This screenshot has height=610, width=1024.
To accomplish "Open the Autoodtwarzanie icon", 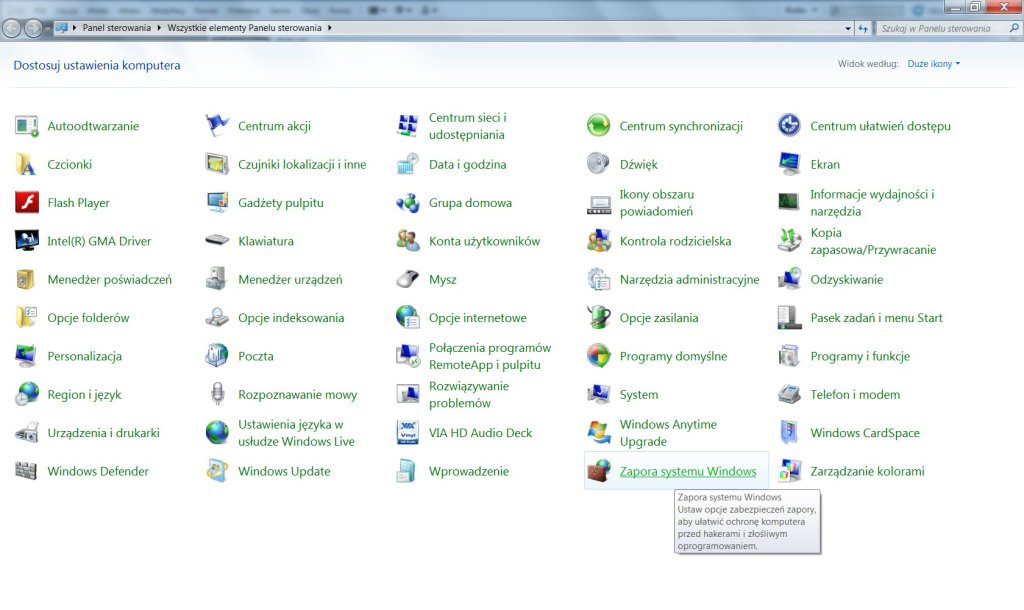I will click(x=27, y=126).
